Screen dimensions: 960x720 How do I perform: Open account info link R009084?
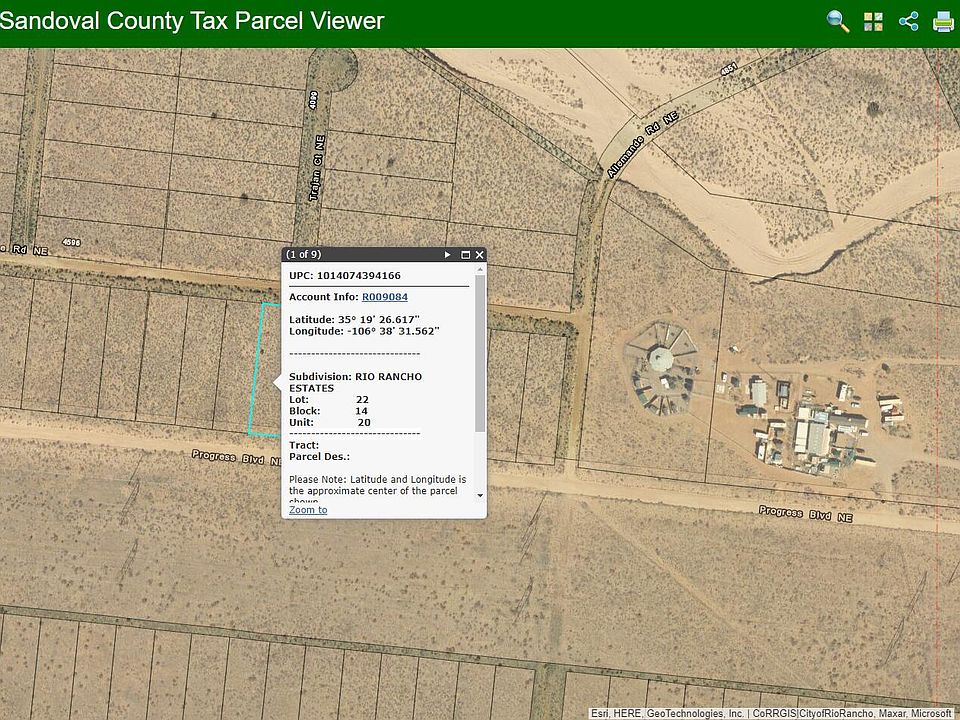[x=384, y=297]
